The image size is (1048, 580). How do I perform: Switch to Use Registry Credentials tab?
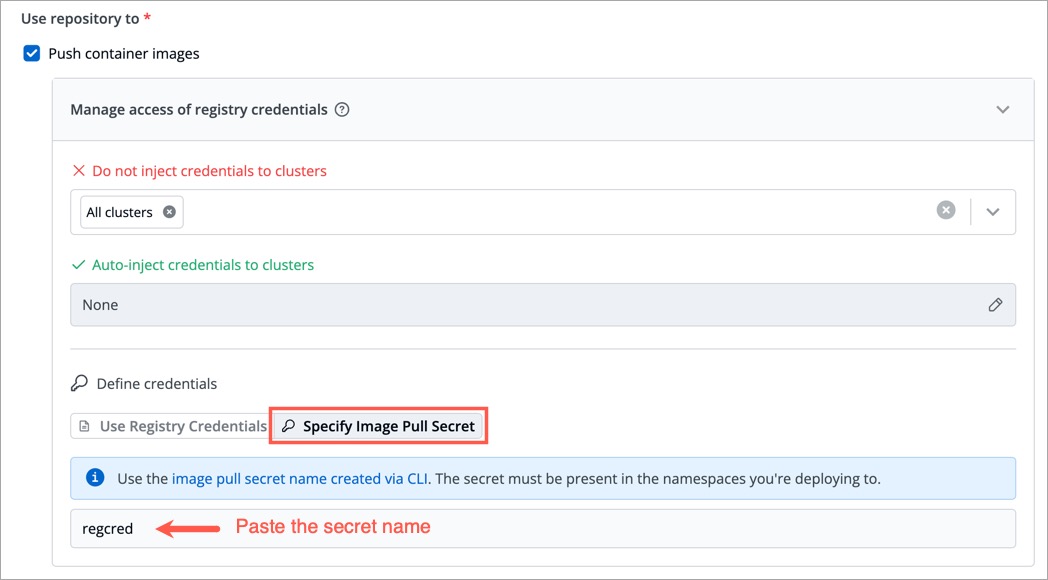171,426
